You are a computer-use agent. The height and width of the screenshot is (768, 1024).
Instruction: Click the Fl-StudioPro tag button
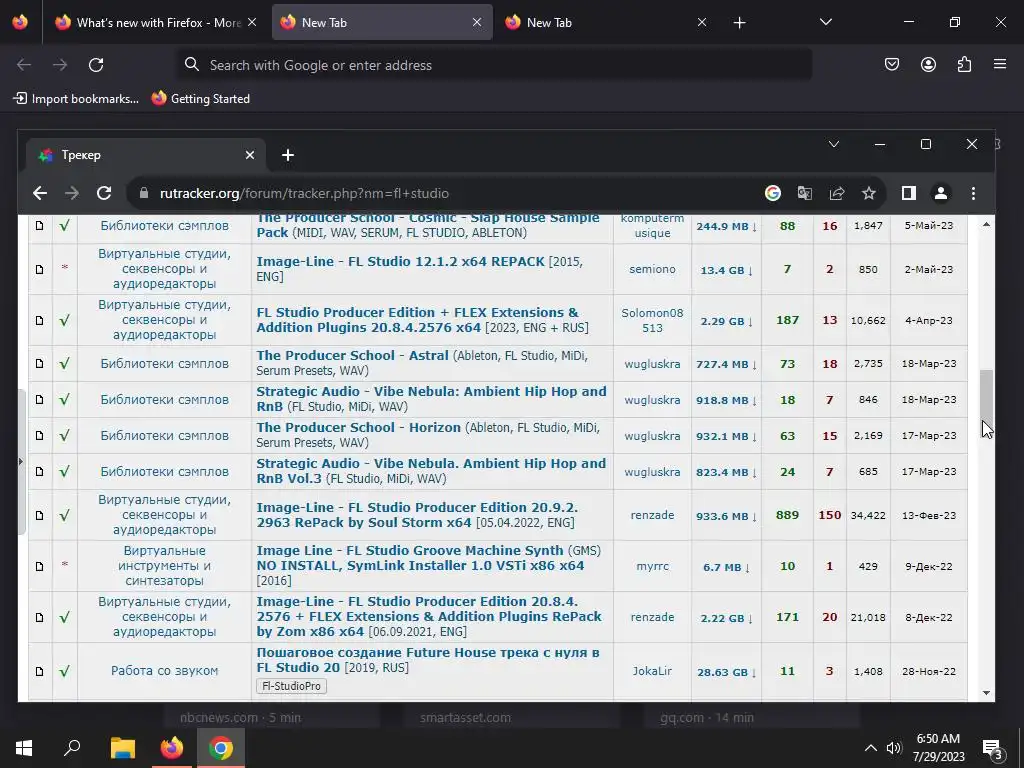(x=291, y=686)
